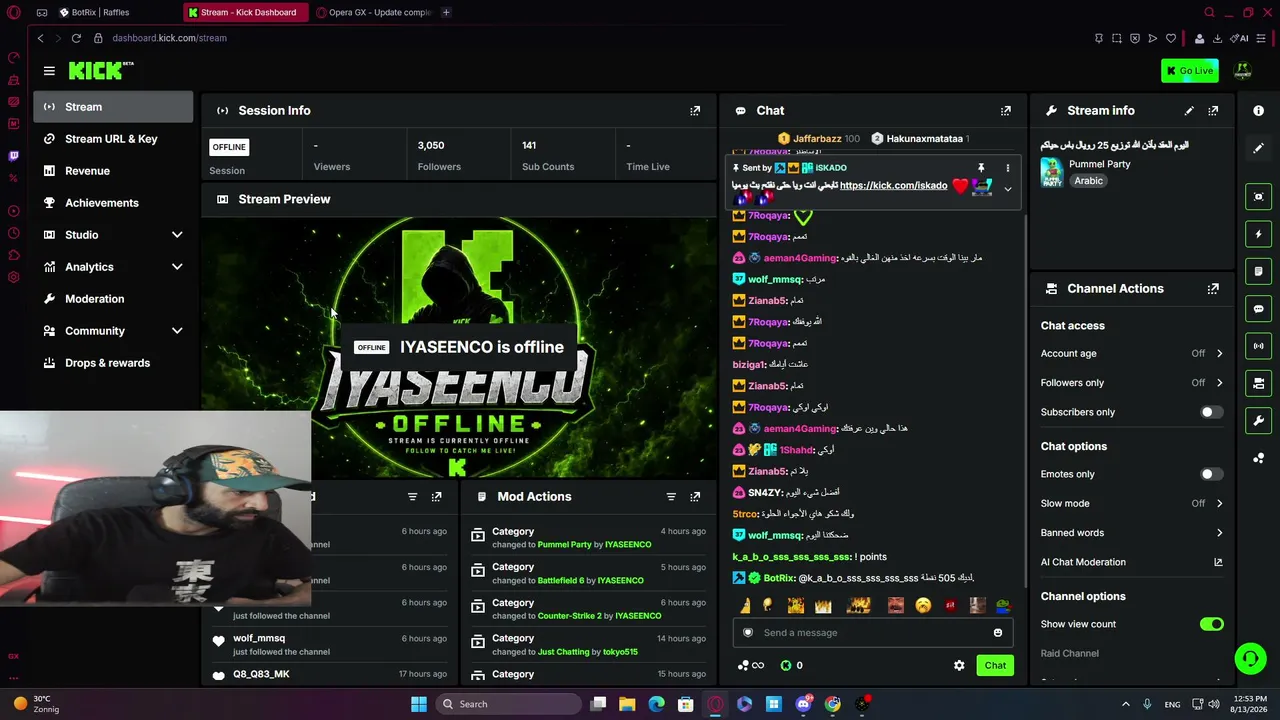The width and height of the screenshot is (1280, 720).
Task: Click the broadcast signal widget icon
Action: pyautogui.click(x=1259, y=346)
